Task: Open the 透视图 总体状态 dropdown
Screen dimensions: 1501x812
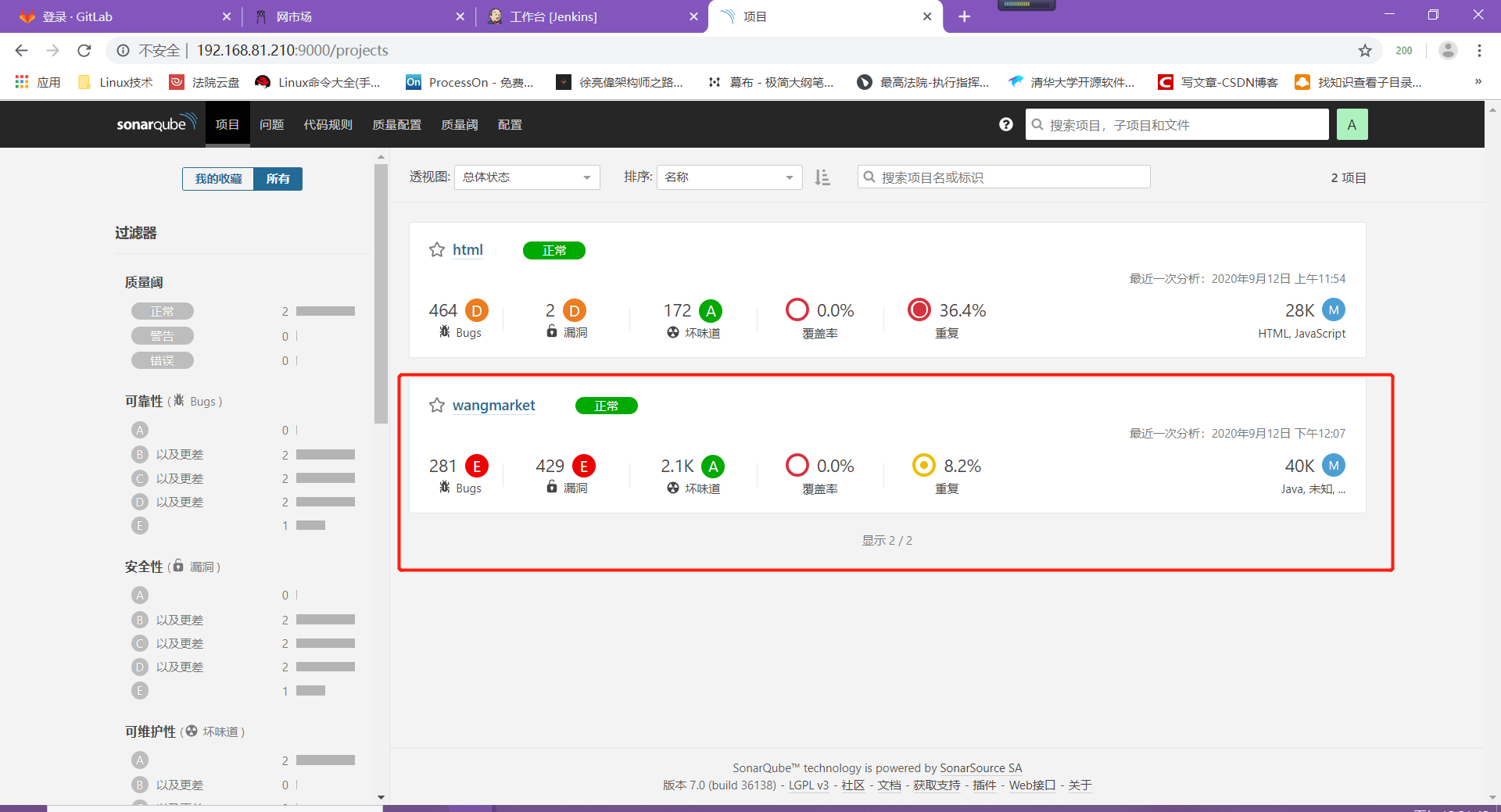Action: tap(527, 177)
